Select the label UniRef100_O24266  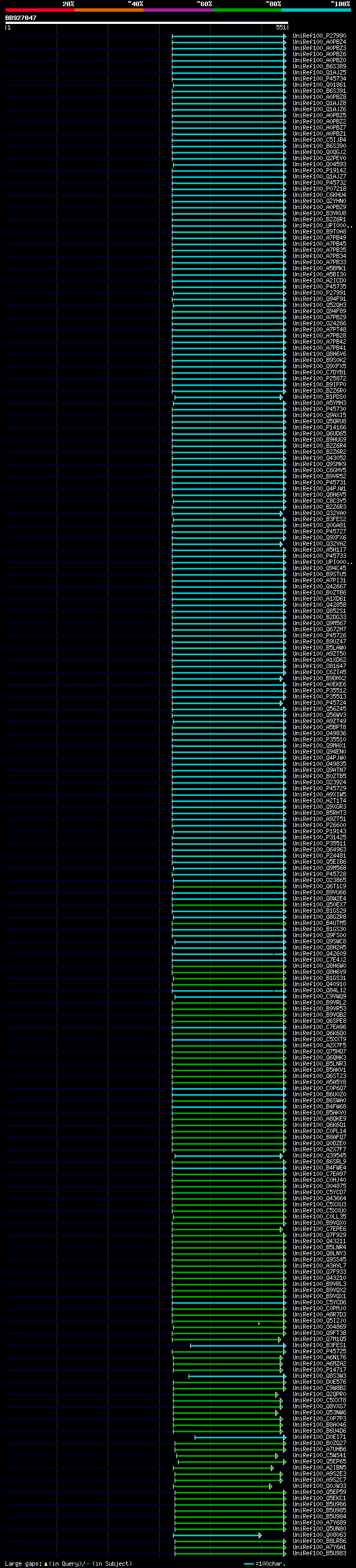coord(319,323)
